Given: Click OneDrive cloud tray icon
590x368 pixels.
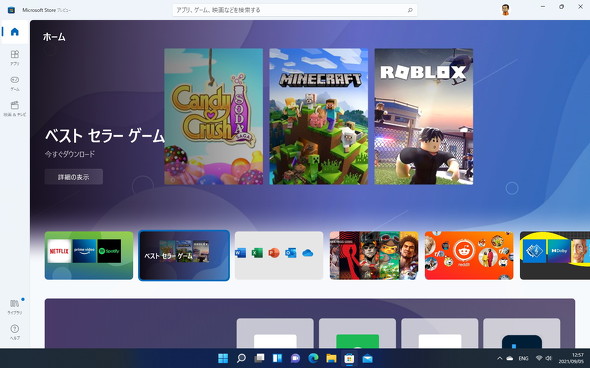Looking at the screenshot, I should click(x=509, y=359).
